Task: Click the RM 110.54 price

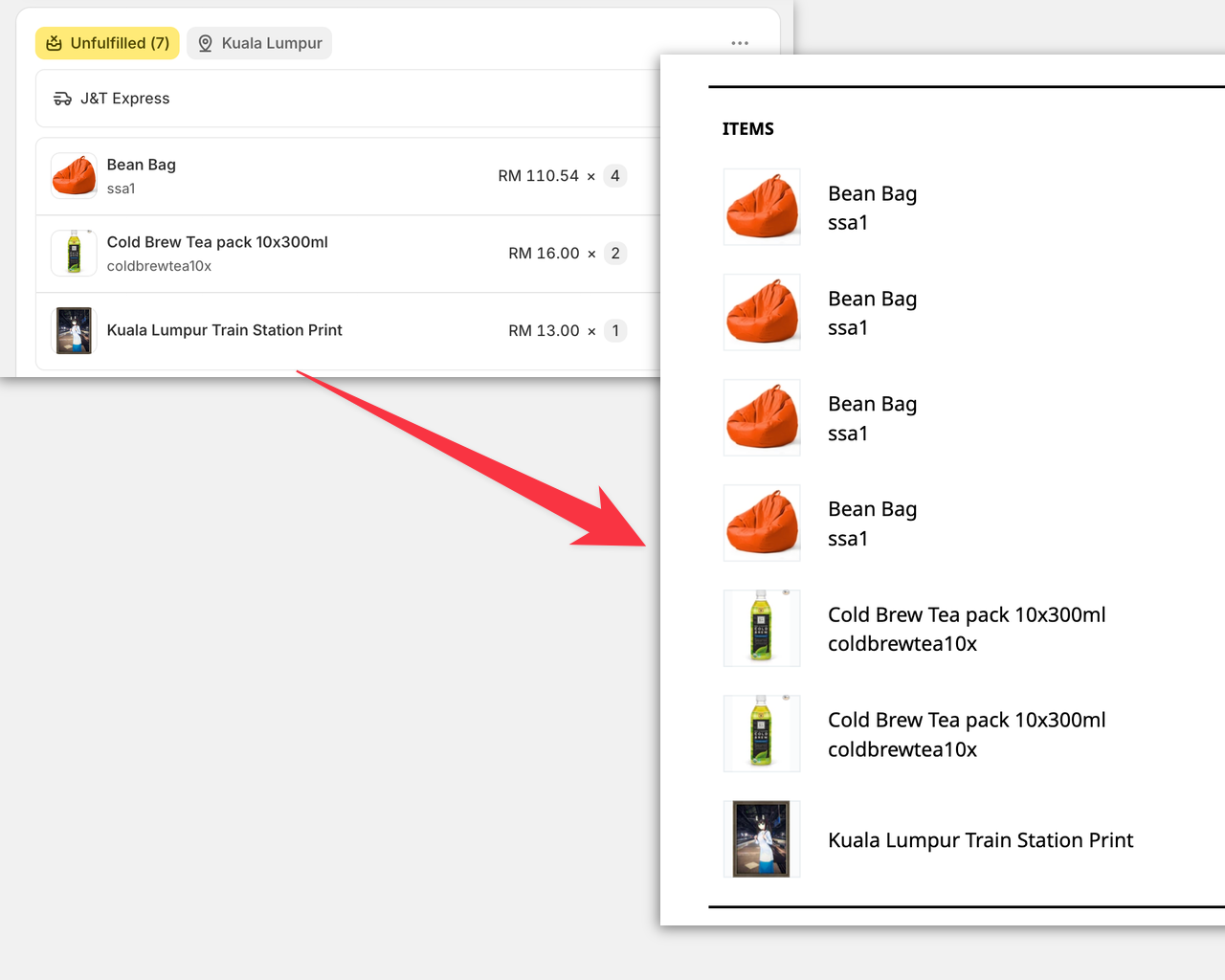Action: (538, 176)
